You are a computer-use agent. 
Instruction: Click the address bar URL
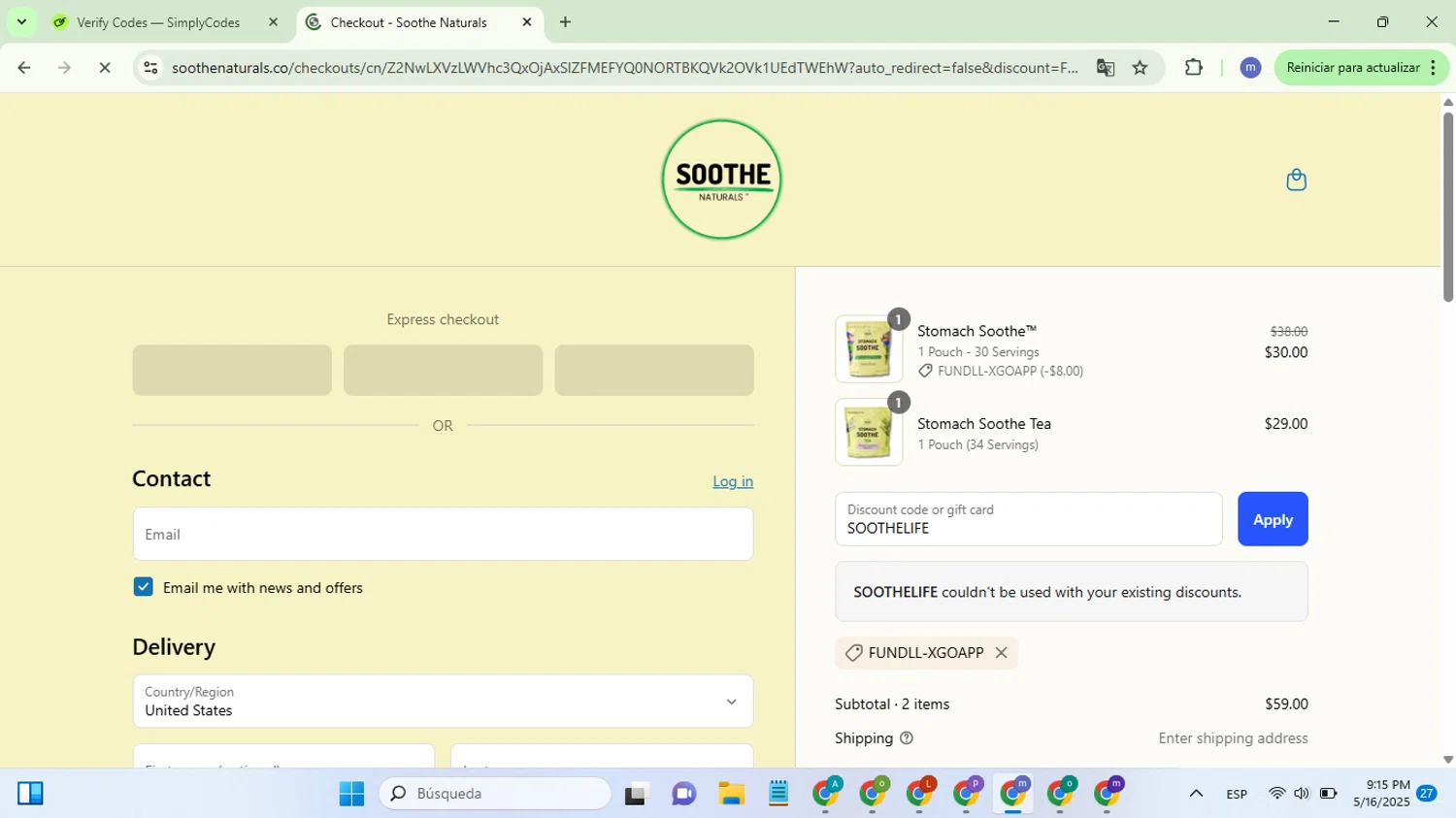click(625, 68)
